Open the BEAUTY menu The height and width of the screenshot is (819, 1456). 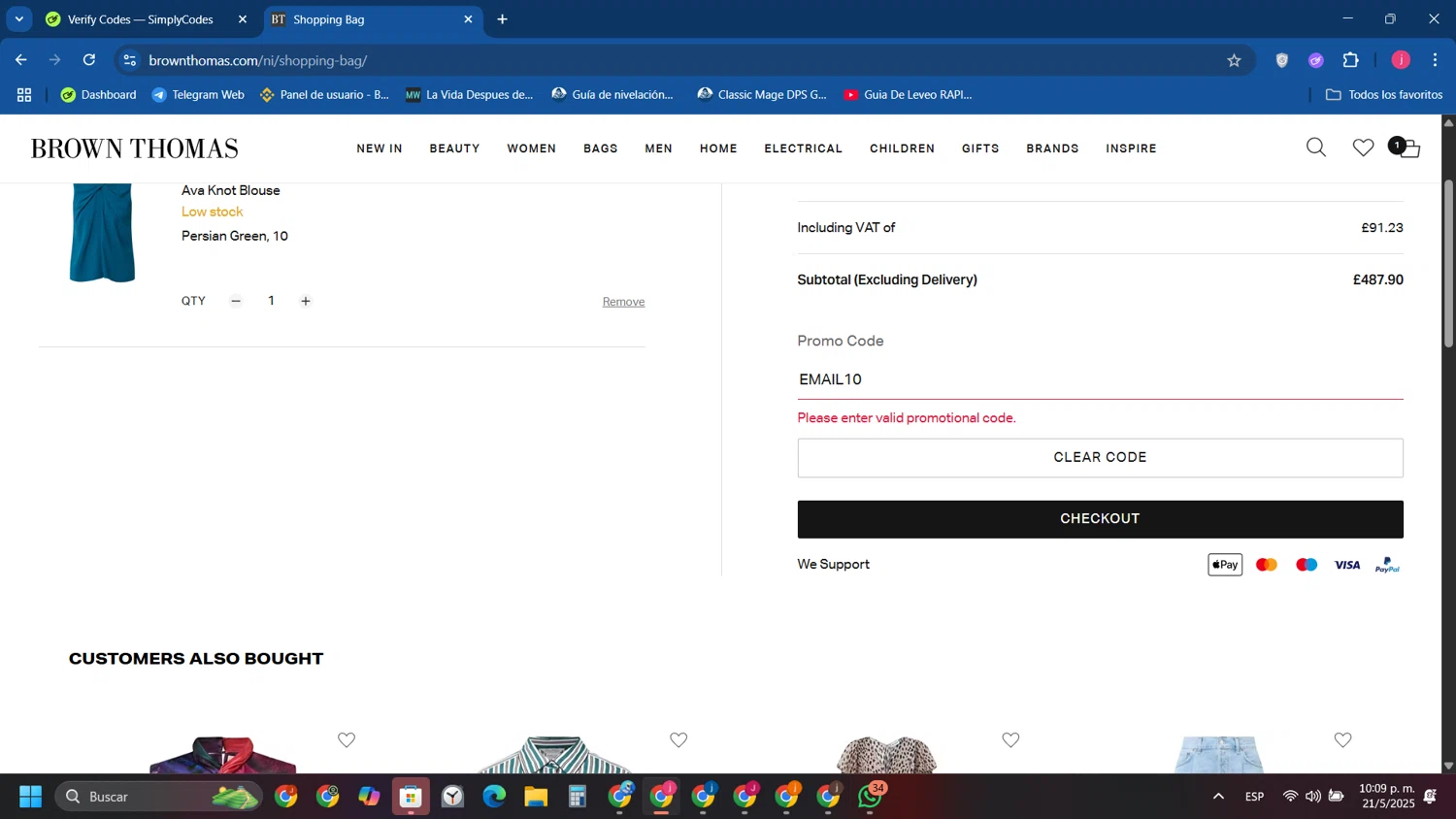[455, 148]
